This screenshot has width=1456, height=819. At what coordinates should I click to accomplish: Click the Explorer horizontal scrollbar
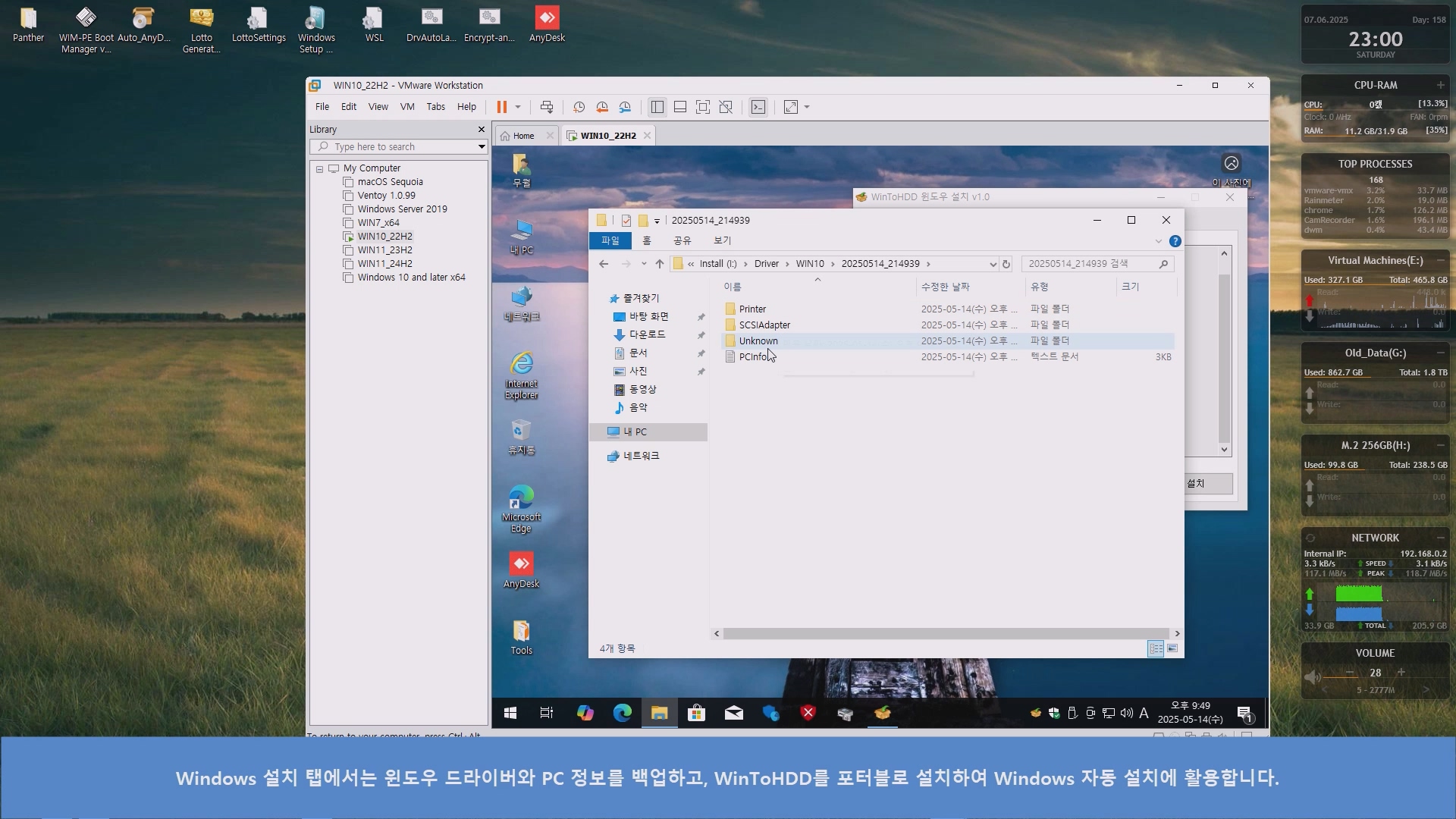[x=946, y=633]
